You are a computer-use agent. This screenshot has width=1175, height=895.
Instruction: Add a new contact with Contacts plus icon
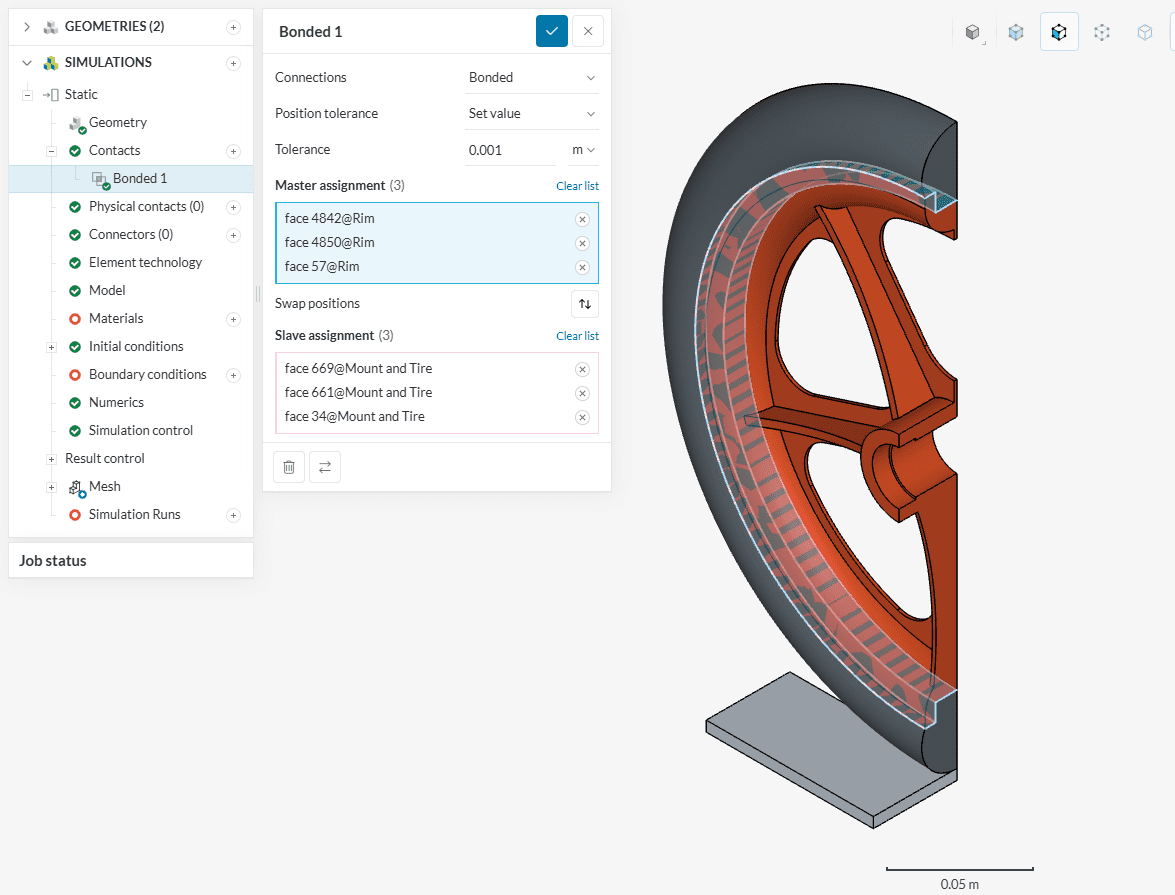(x=233, y=151)
